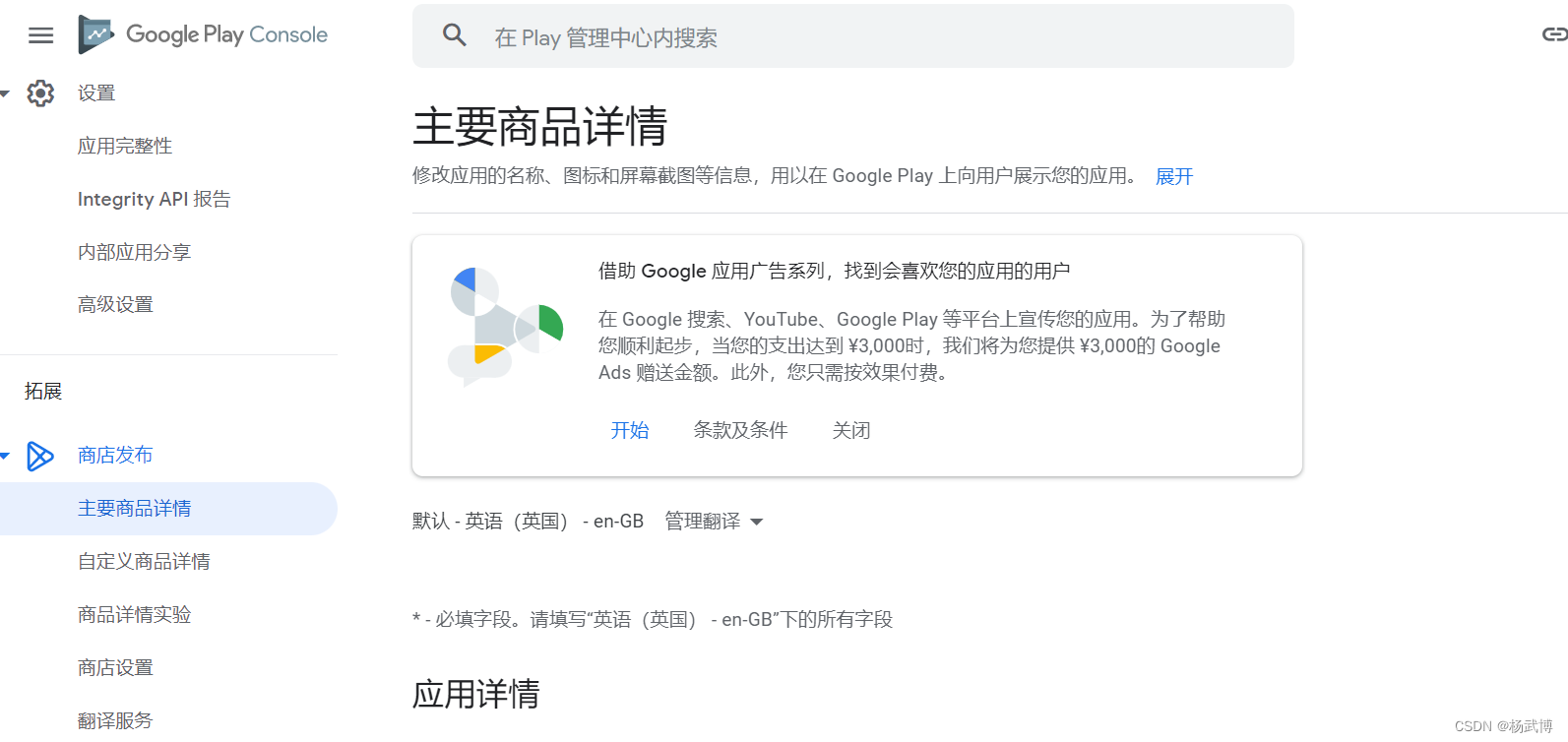Open 设置 in the sidebar
Image resolution: width=1568 pixels, height=742 pixels.
(x=96, y=93)
